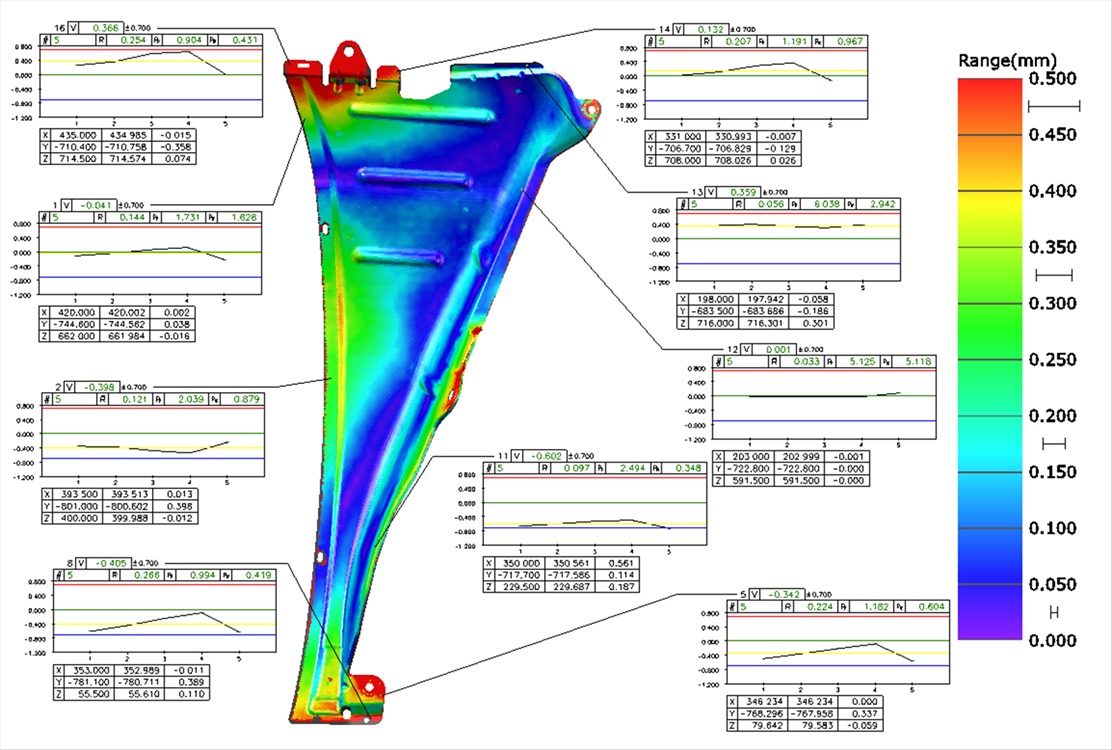Click the range bar icon below 0.200
1112x750 pixels.
pyautogui.click(x=1054, y=443)
